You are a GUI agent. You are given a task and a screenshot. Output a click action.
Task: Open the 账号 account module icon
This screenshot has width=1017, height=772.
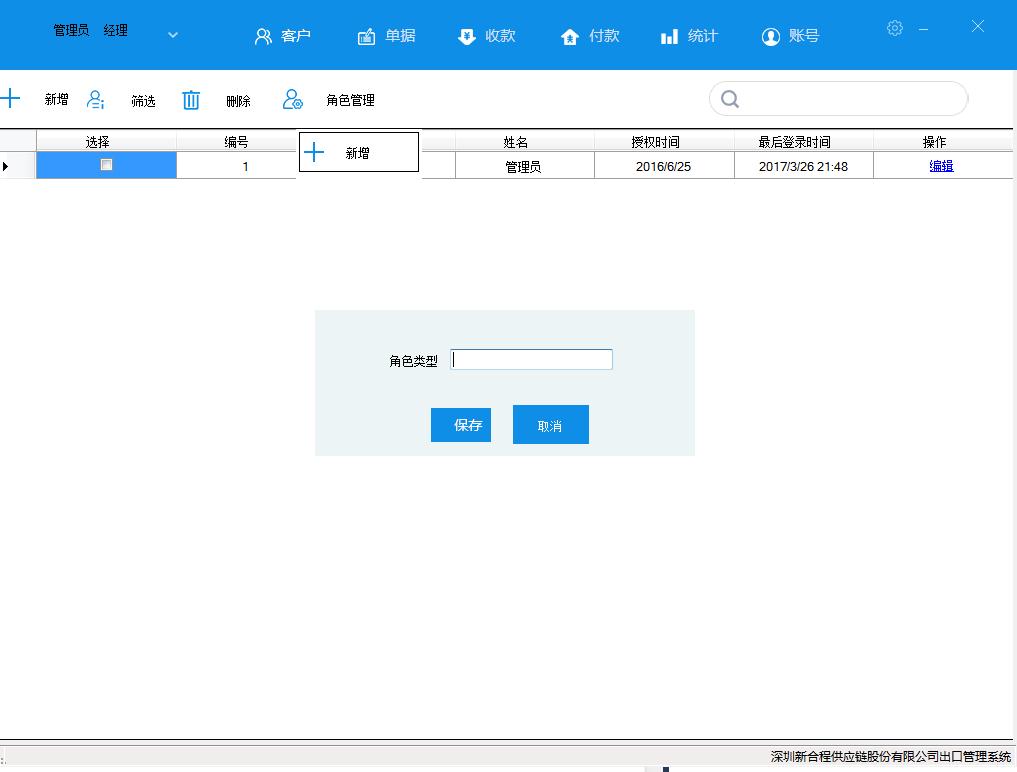[771, 36]
